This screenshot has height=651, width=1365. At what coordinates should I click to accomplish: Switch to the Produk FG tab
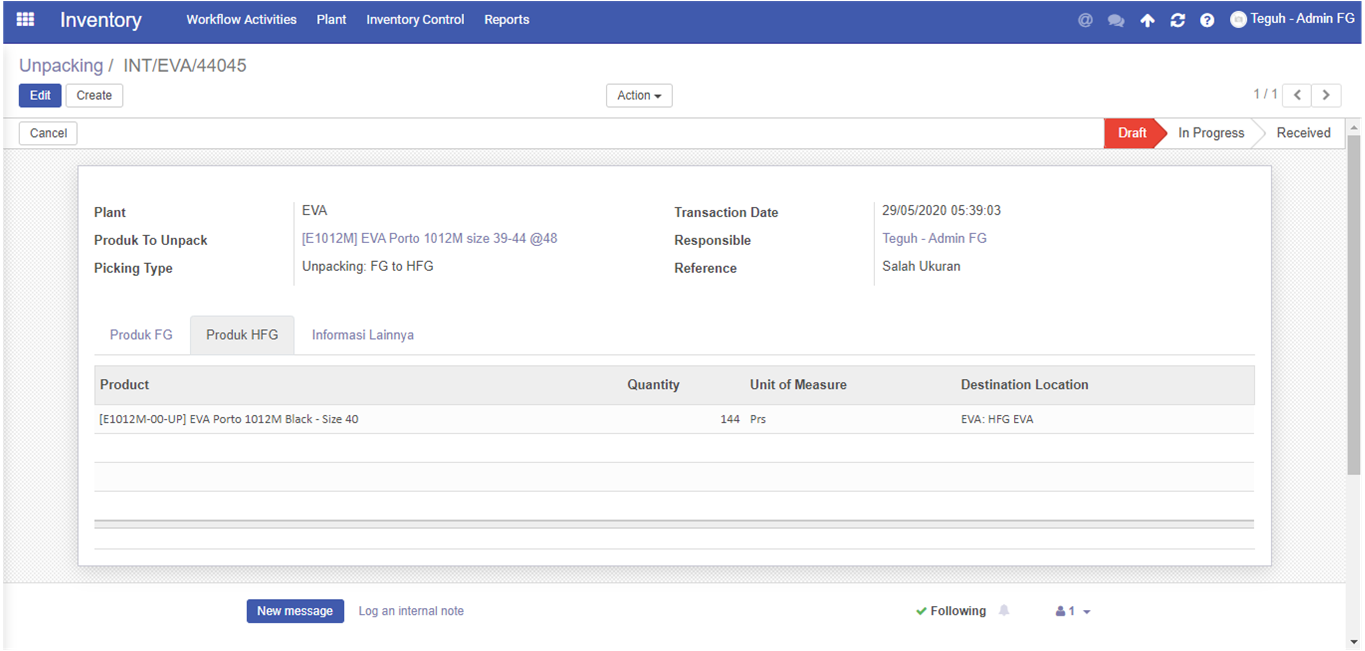click(x=141, y=335)
